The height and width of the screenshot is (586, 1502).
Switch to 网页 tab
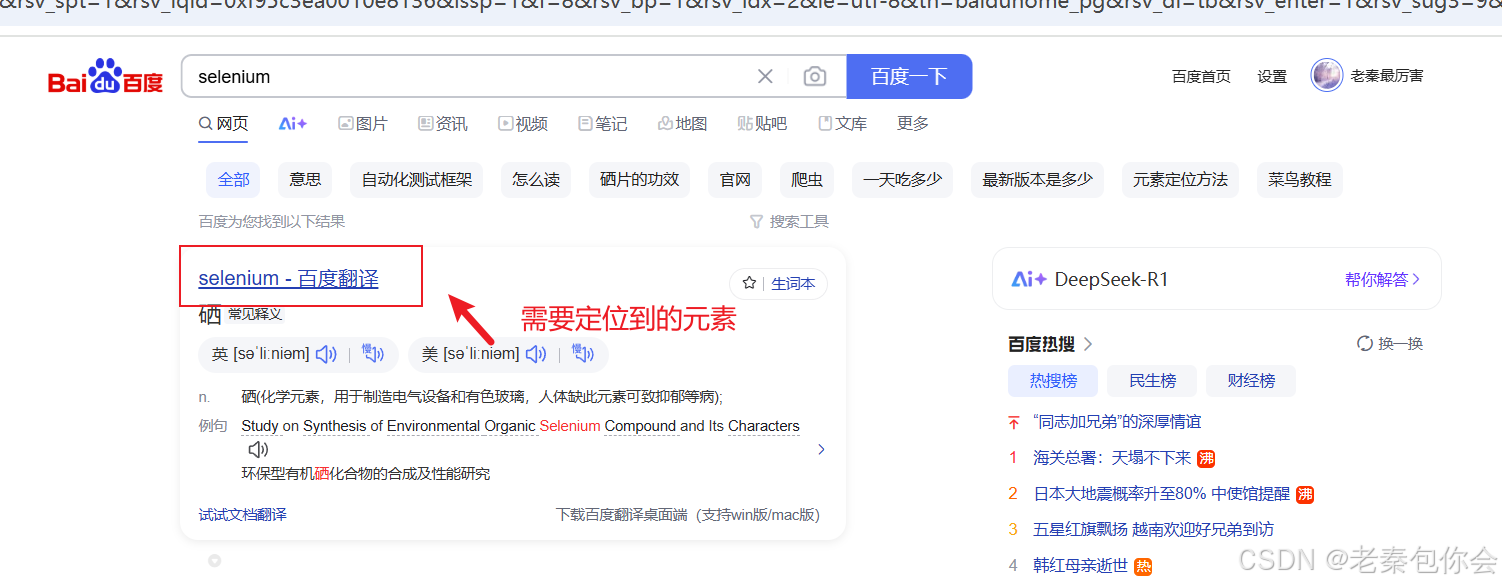(223, 124)
